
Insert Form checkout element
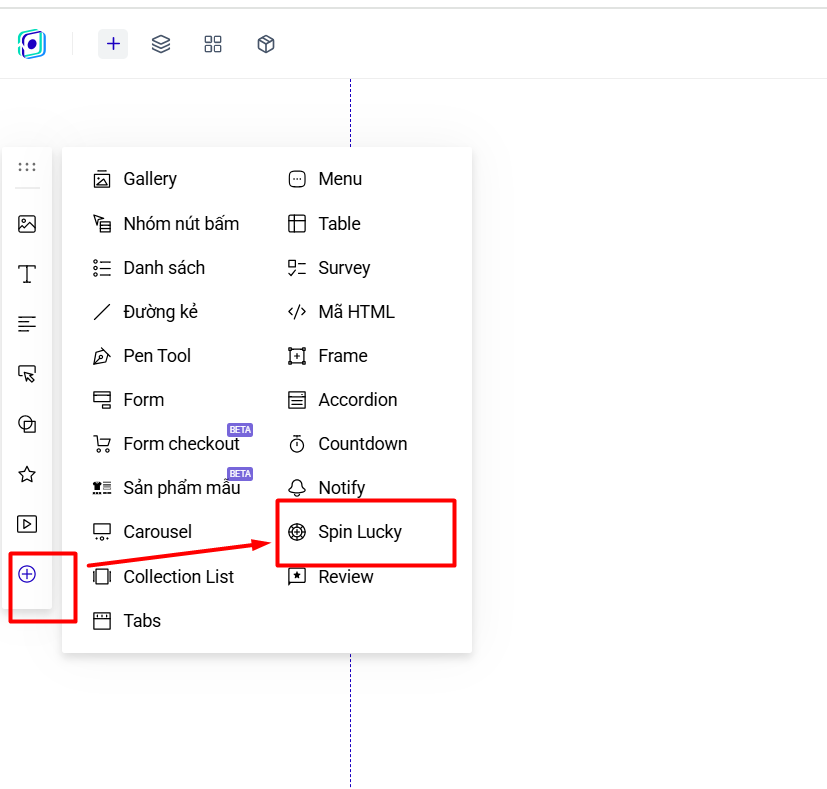(x=166, y=444)
